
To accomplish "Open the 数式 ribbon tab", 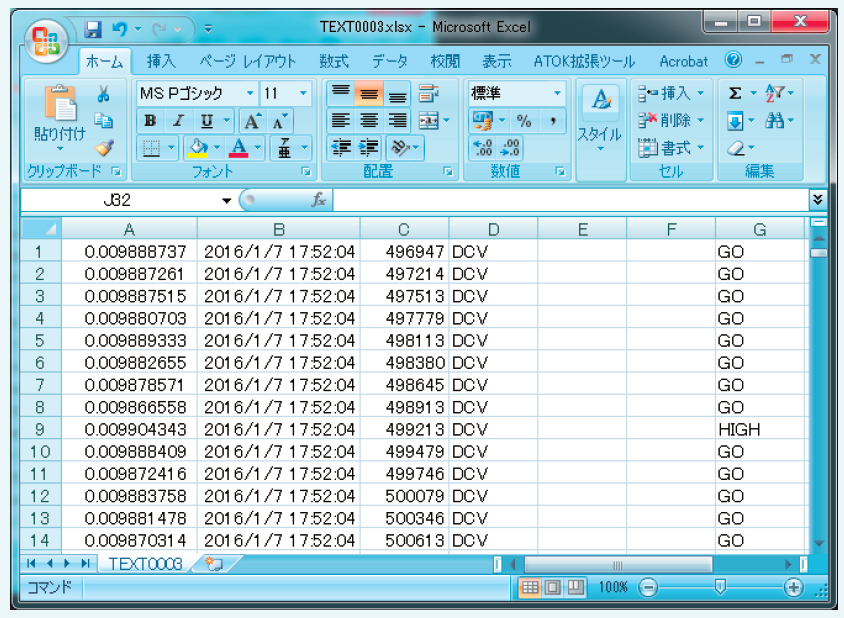I will coord(334,61).
